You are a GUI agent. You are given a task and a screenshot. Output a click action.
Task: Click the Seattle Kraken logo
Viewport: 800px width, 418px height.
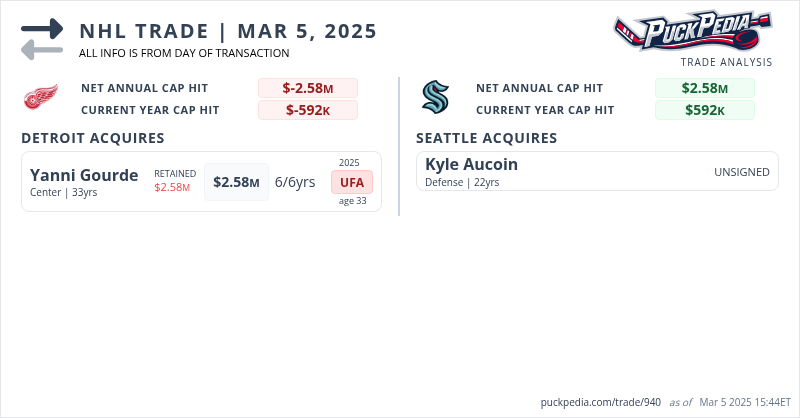click(436, 98)
